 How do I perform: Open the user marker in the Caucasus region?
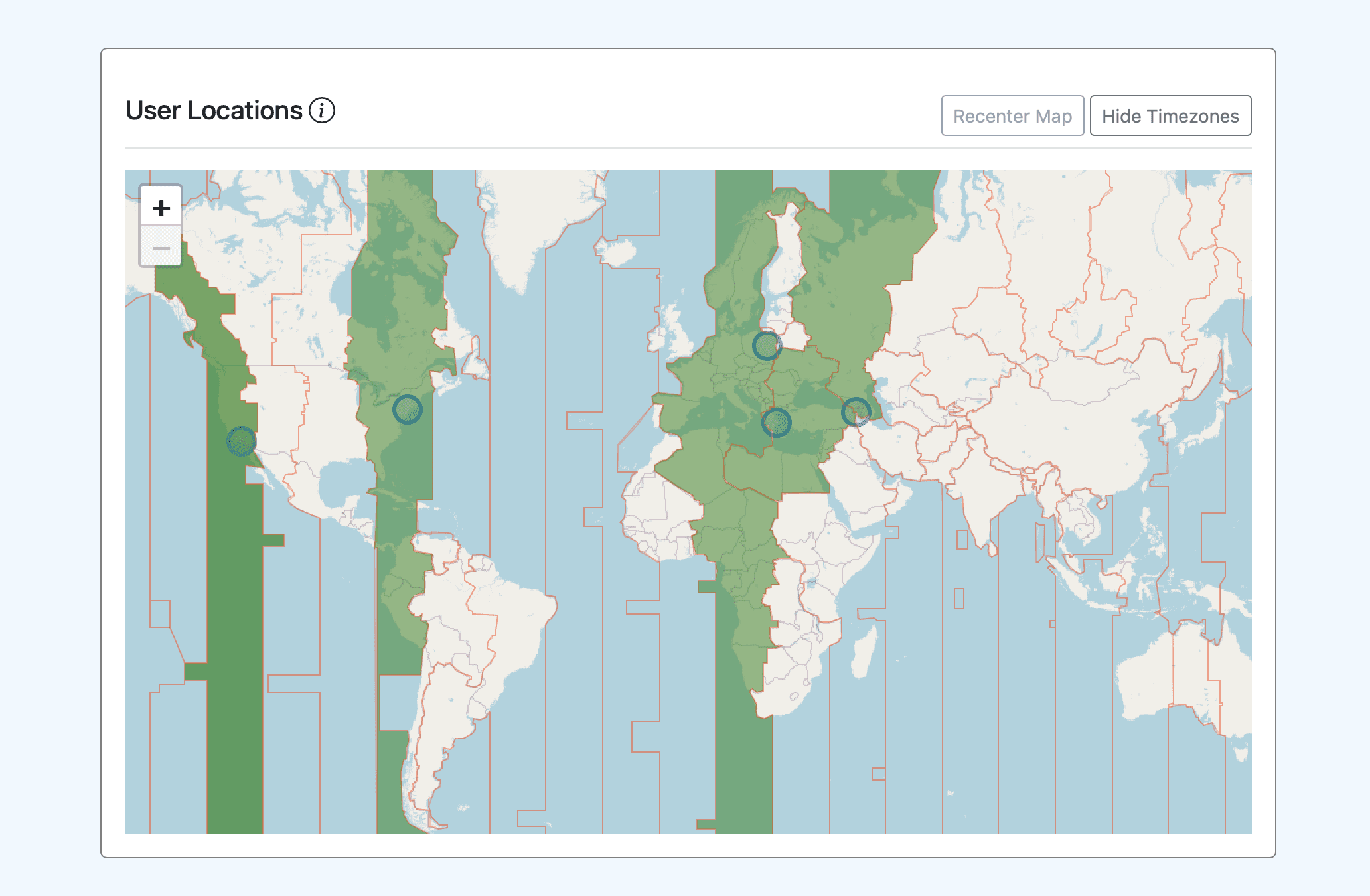856,412
